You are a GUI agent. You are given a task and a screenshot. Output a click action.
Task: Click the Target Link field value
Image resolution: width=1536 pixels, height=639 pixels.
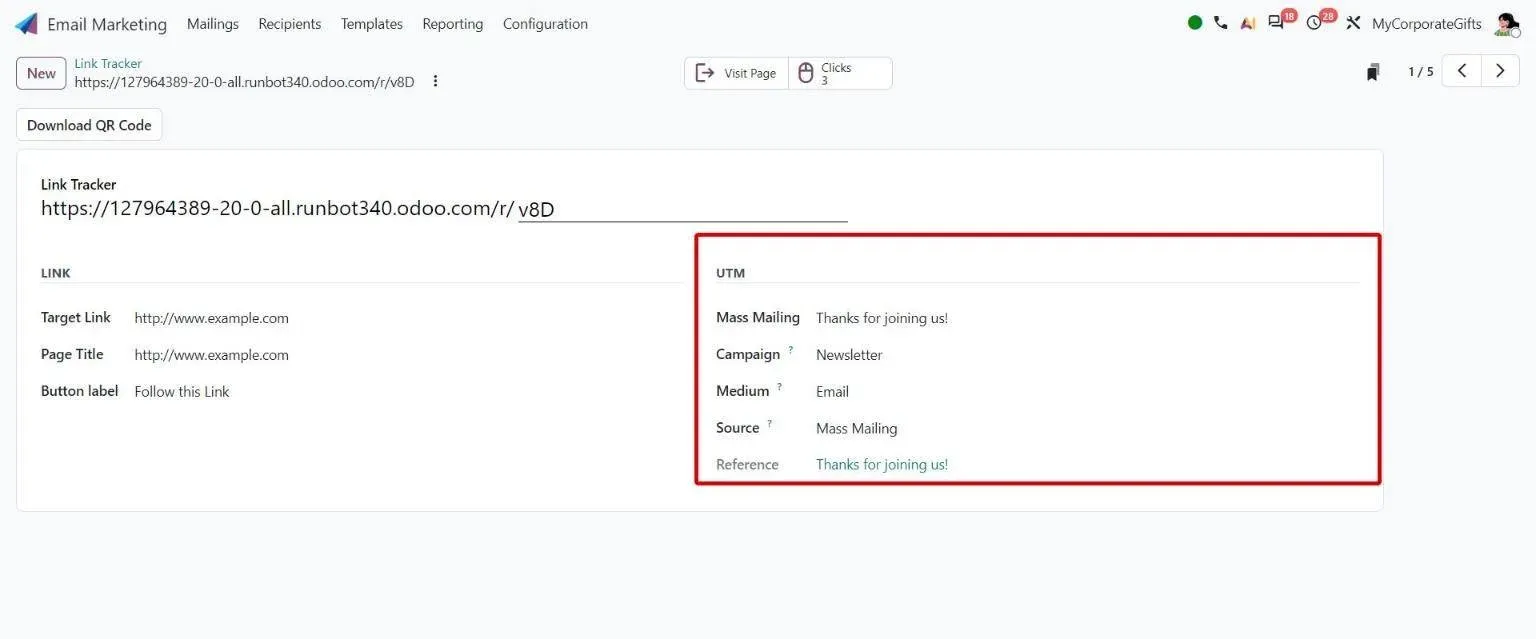click(212, 318)
